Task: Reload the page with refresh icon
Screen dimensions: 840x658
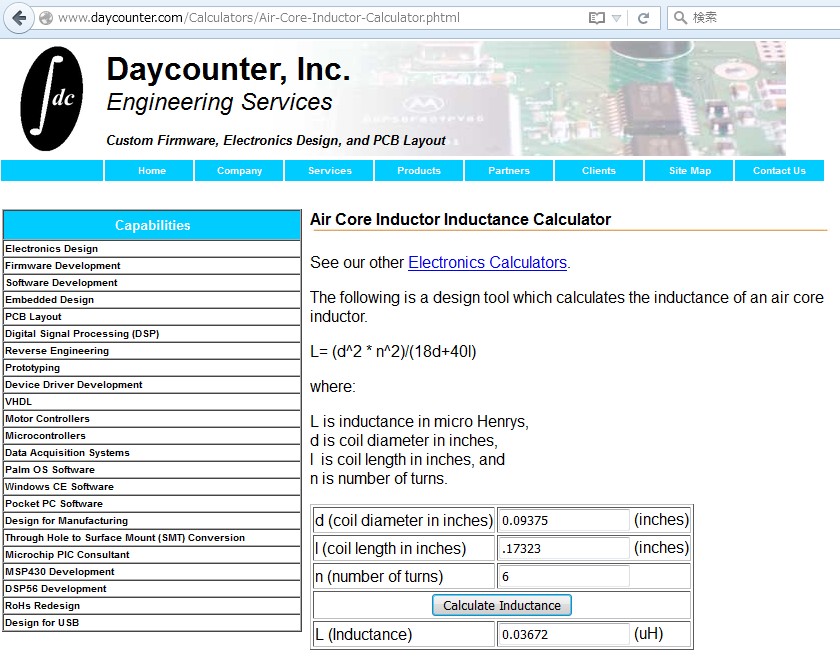Action: point(643,18)
